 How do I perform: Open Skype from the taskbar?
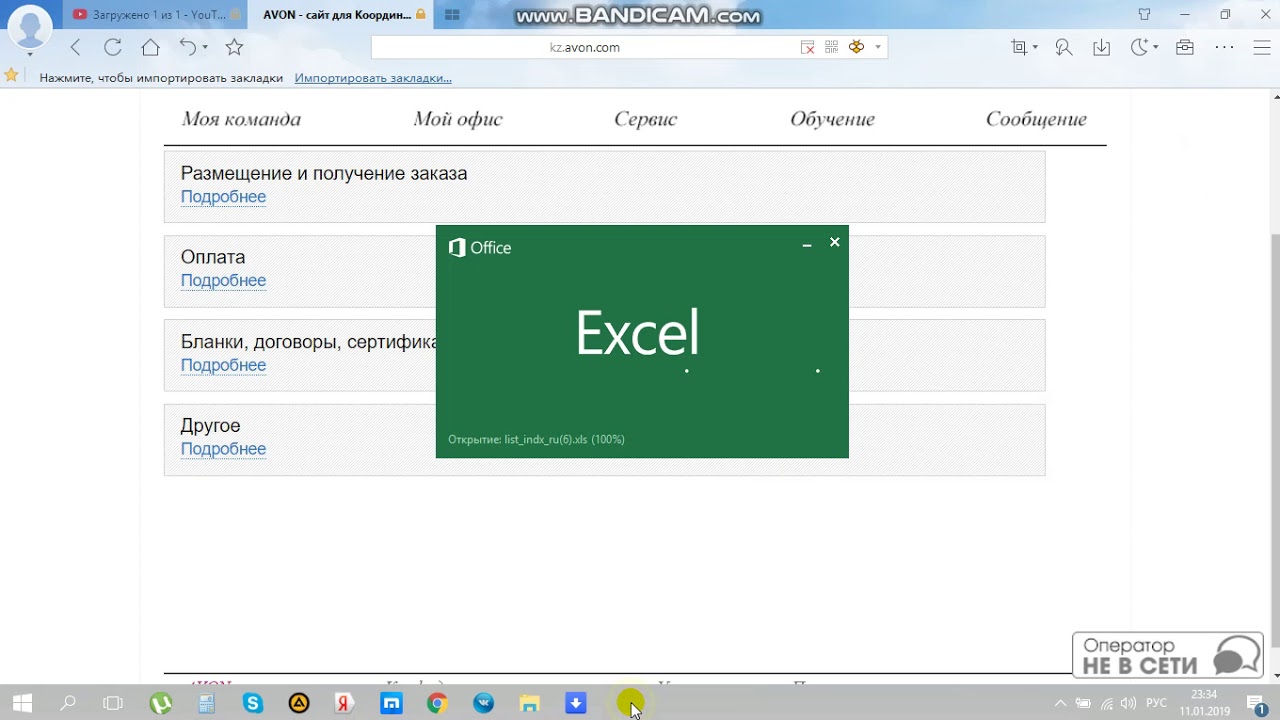click(x=252, y=704)
